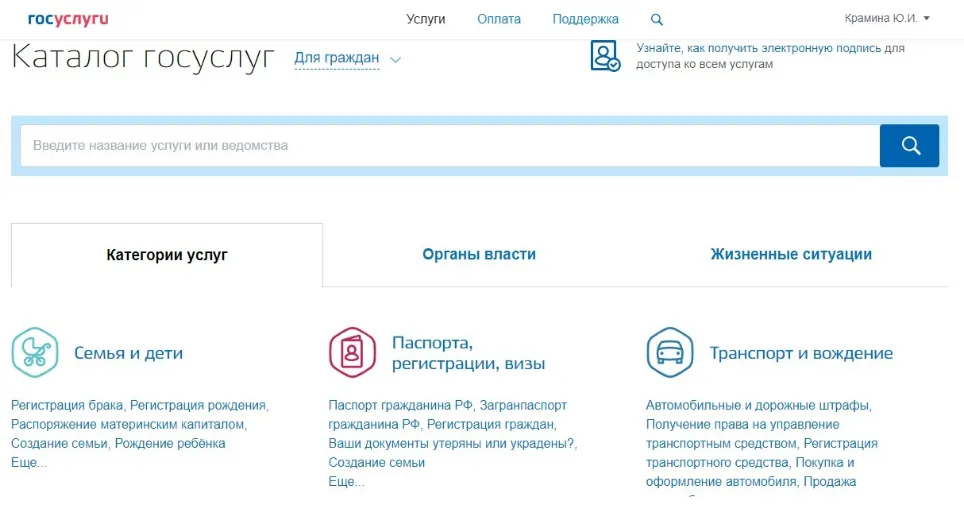Open the Поддержка menu
The width and height of the screenshot is (964, 506).
[585, 19]
